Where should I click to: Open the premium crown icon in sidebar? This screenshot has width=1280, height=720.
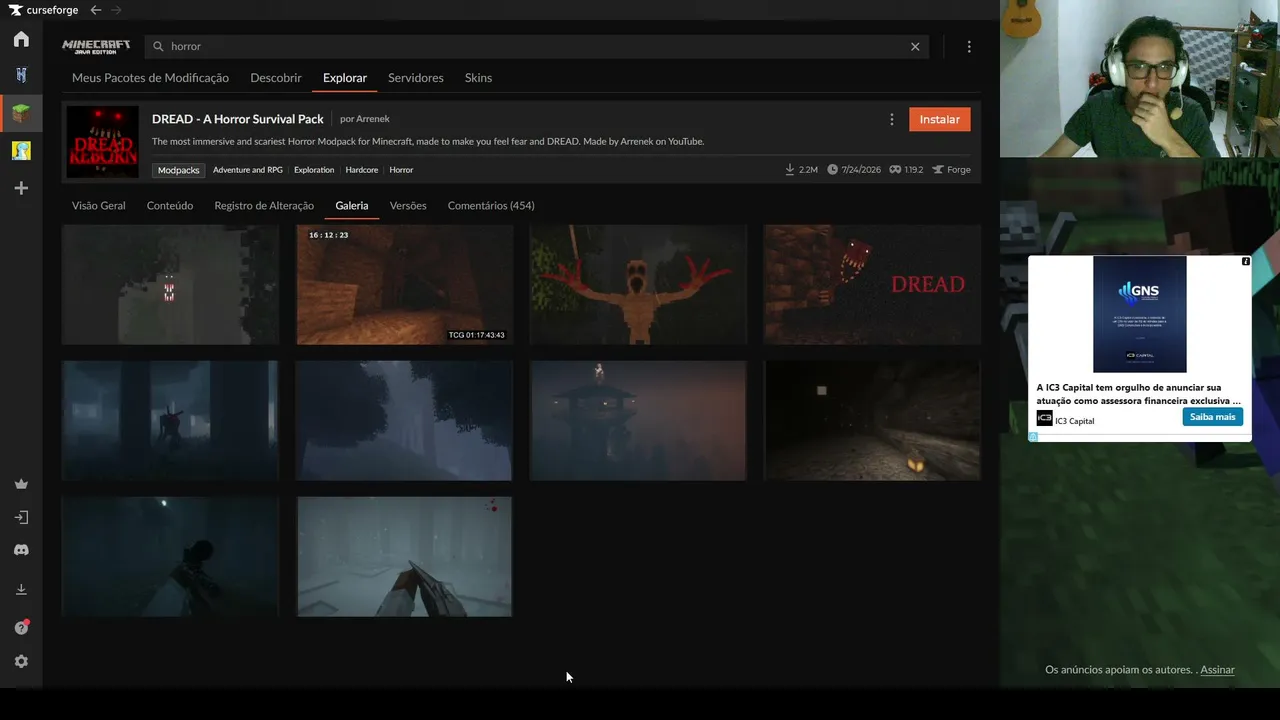[x=21, y=484]
